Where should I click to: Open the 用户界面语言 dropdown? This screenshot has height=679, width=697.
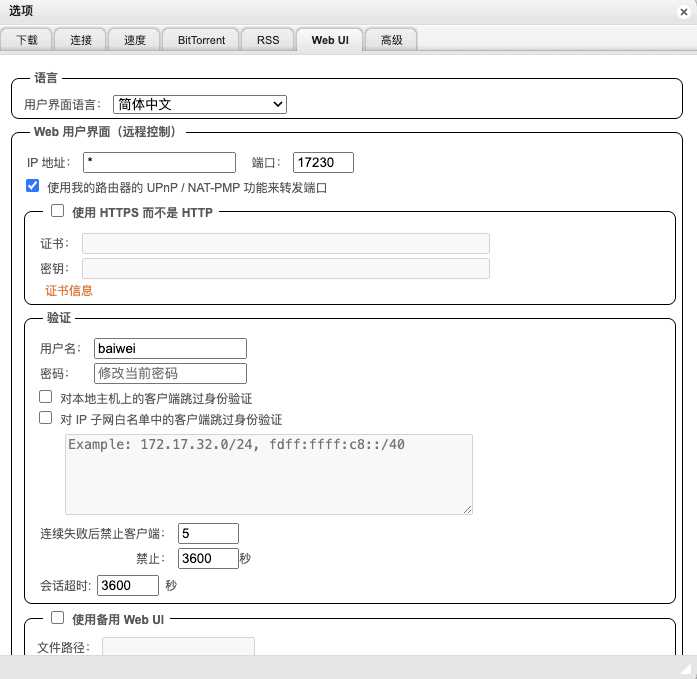(200, 104)
